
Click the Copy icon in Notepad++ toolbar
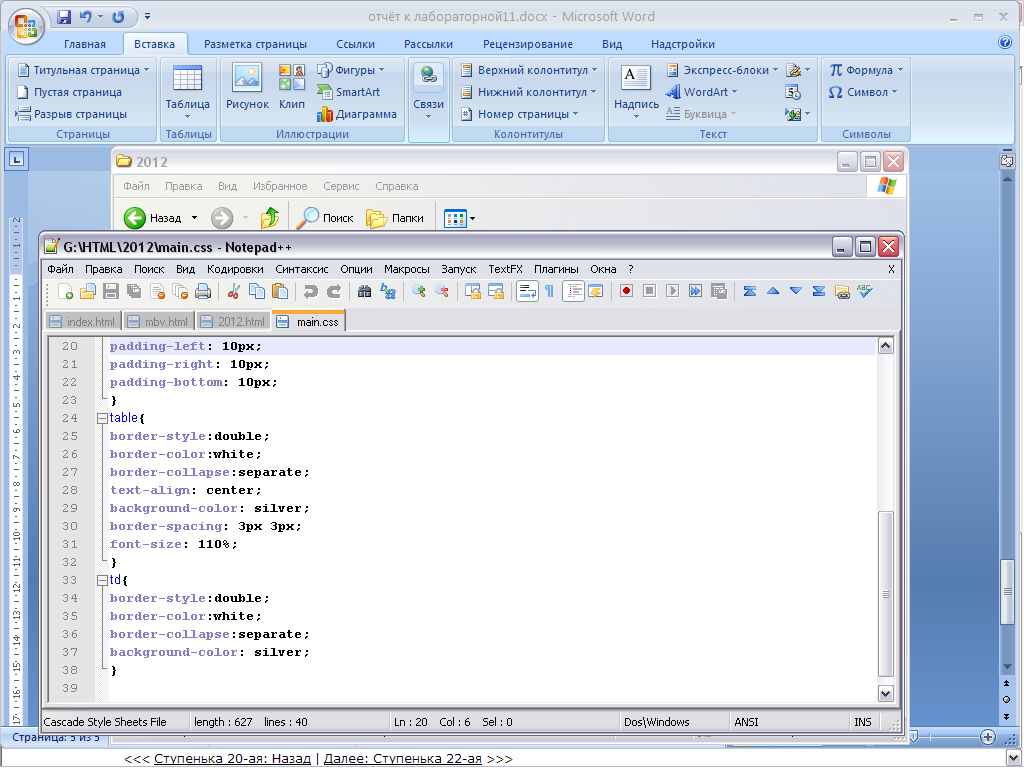[x=257, y=291]
